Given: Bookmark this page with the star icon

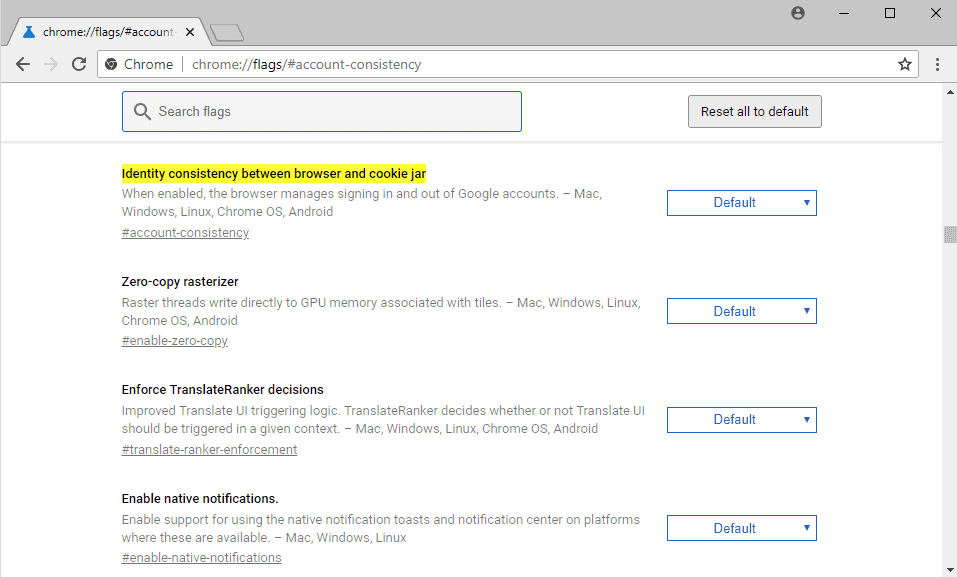Looking at the screenshot, I should coord(905,64).
